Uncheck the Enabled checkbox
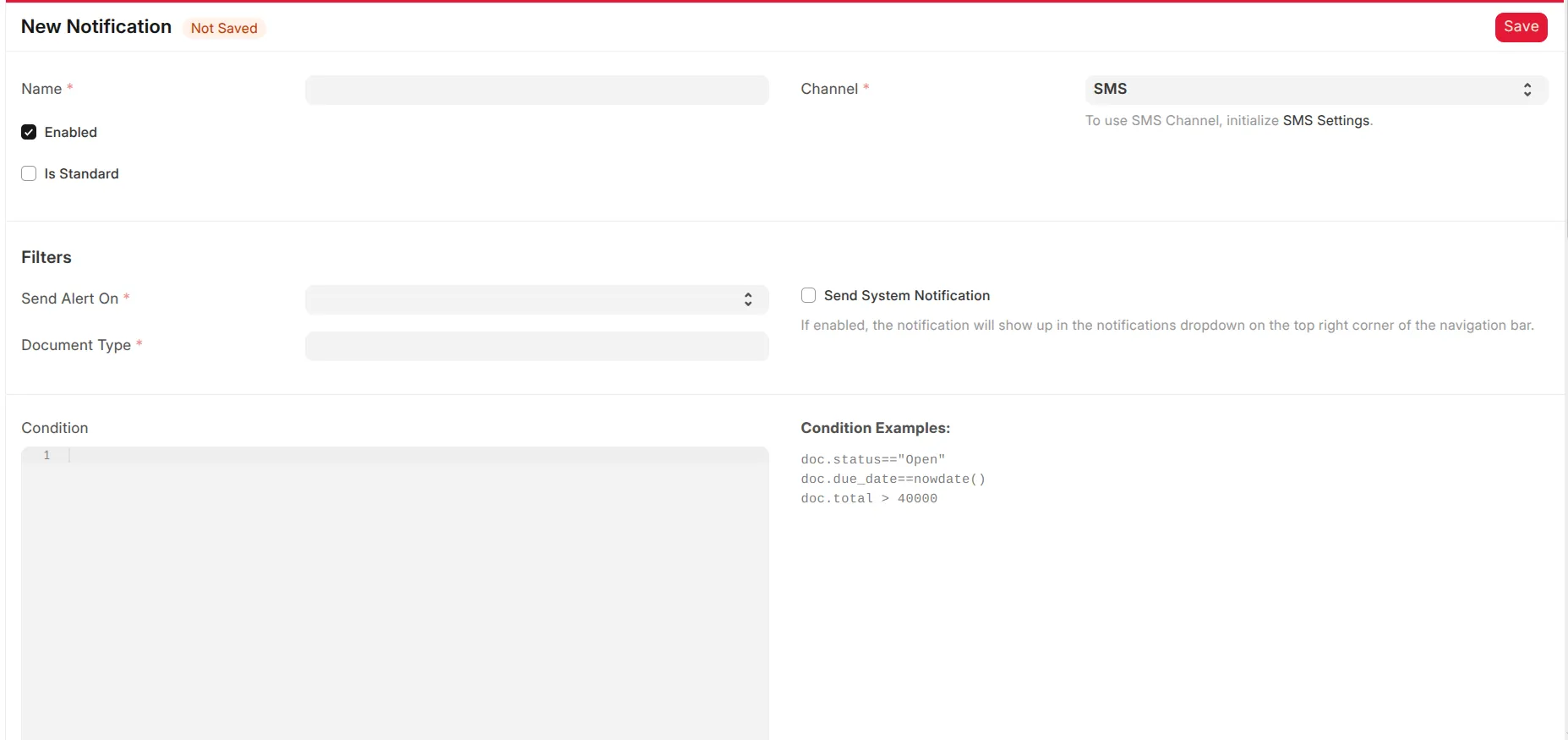Image resolution: width=1568 pixels, height=740 pixels. (x=29, y=132)
